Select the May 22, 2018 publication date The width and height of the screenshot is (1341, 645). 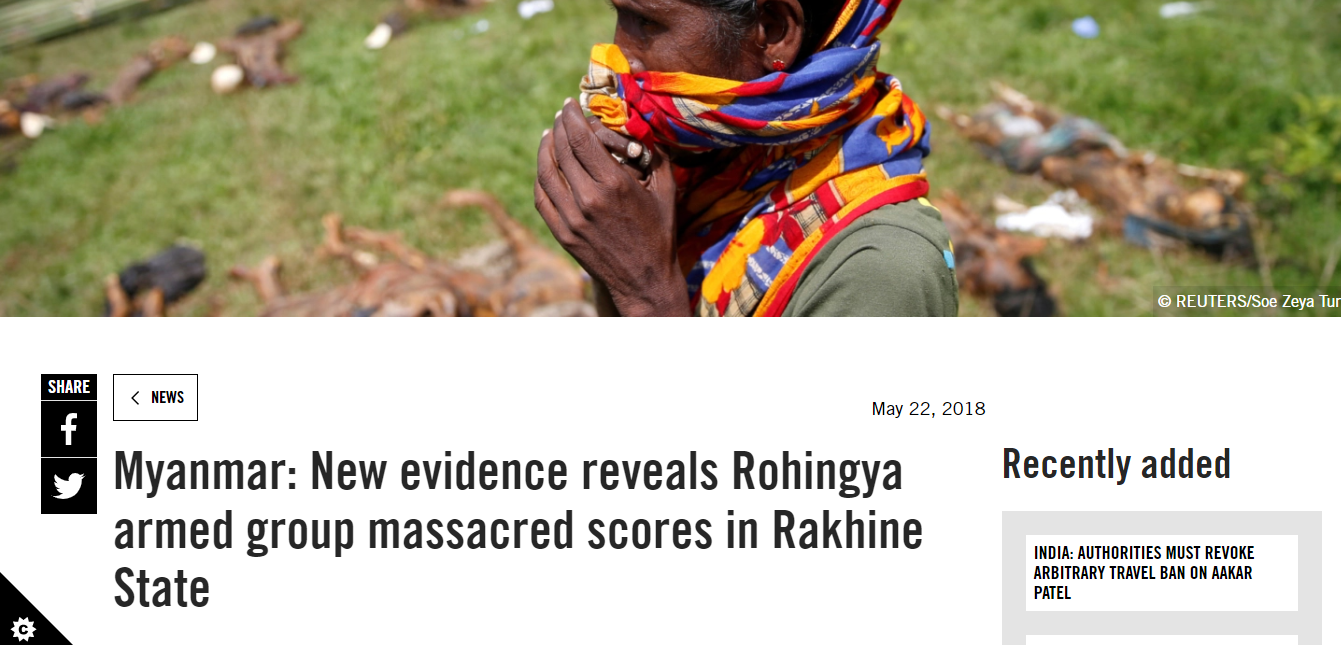[x=928, y=409]
